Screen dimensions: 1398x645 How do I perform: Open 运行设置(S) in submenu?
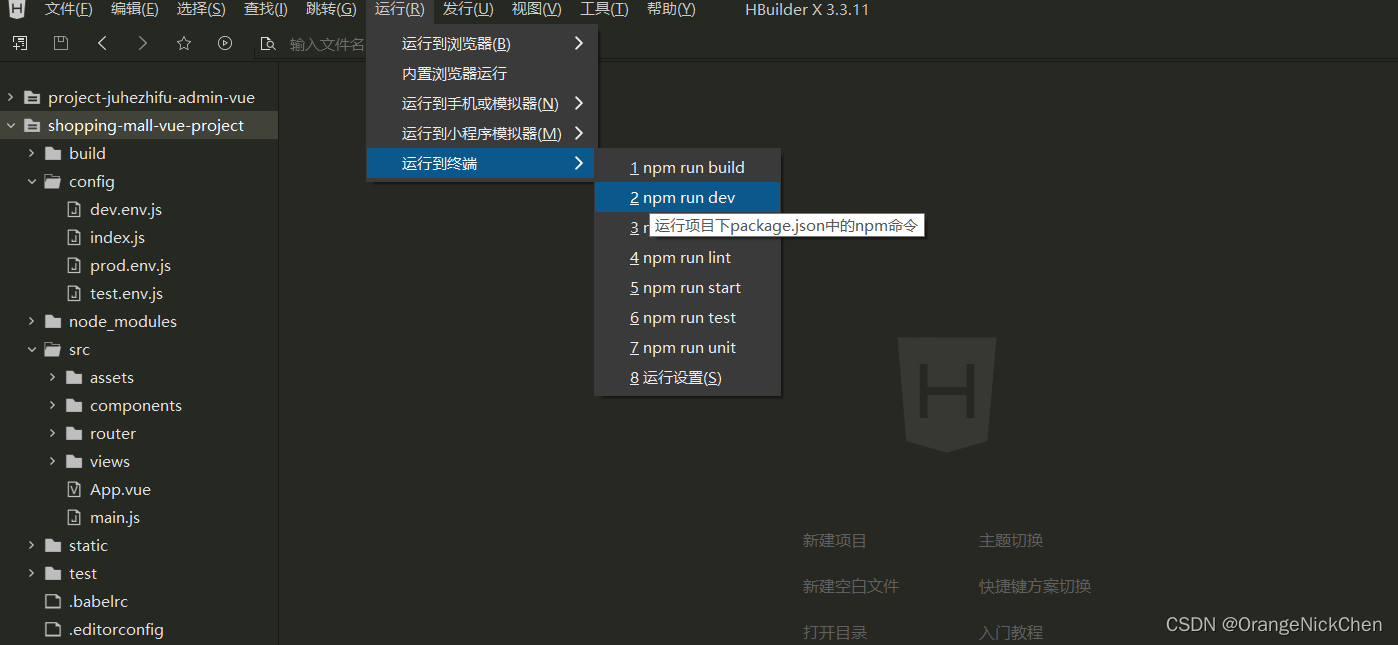(x=687, y=378)
